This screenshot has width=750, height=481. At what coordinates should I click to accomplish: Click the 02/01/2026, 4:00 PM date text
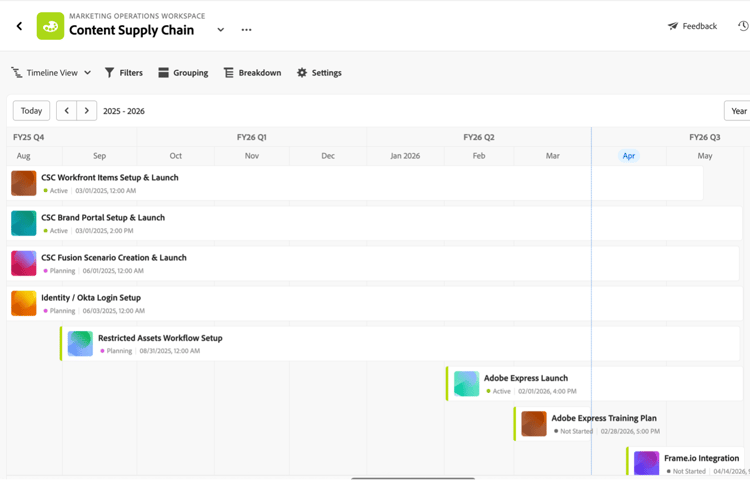coord(547,392)
